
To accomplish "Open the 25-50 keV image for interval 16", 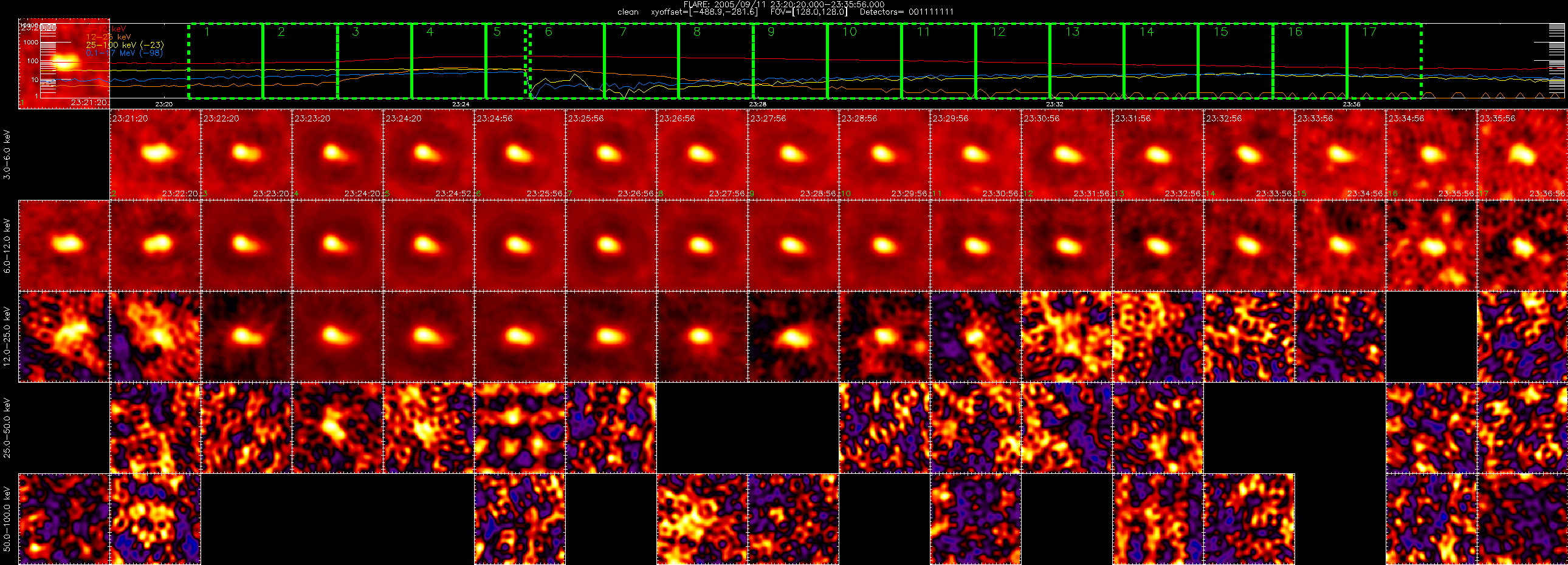I will 1432,428.
